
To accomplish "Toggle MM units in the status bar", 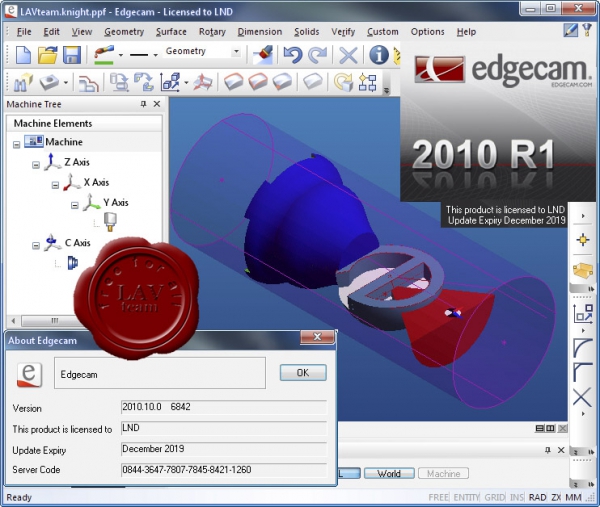I will [x=573, y=497].
